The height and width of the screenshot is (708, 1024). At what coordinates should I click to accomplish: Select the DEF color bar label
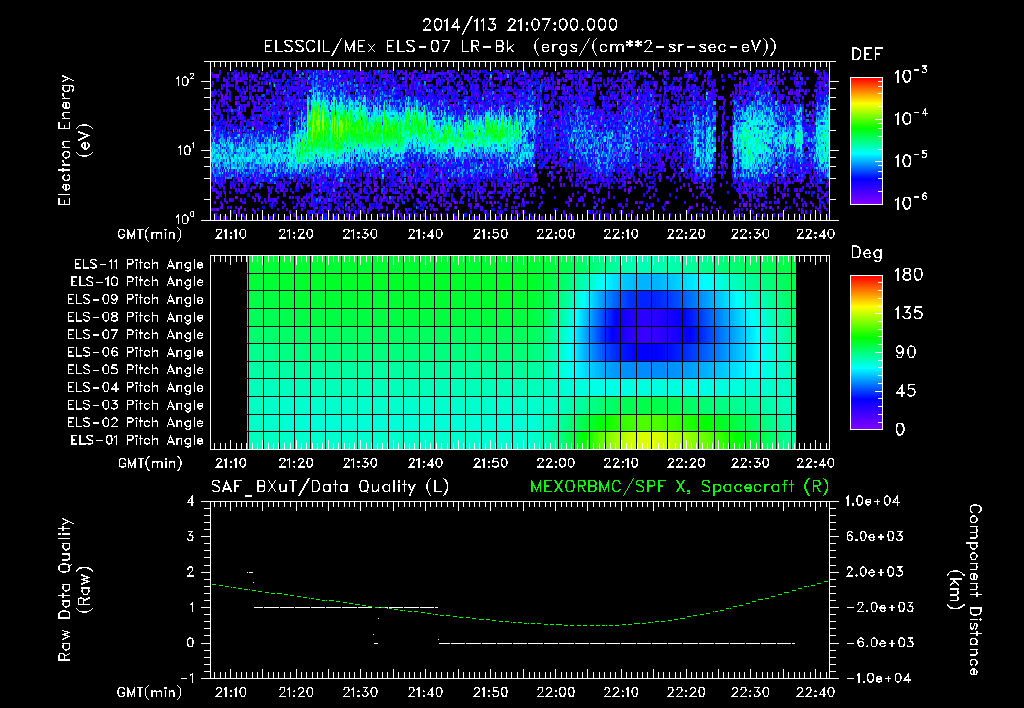tap(866, 54)
